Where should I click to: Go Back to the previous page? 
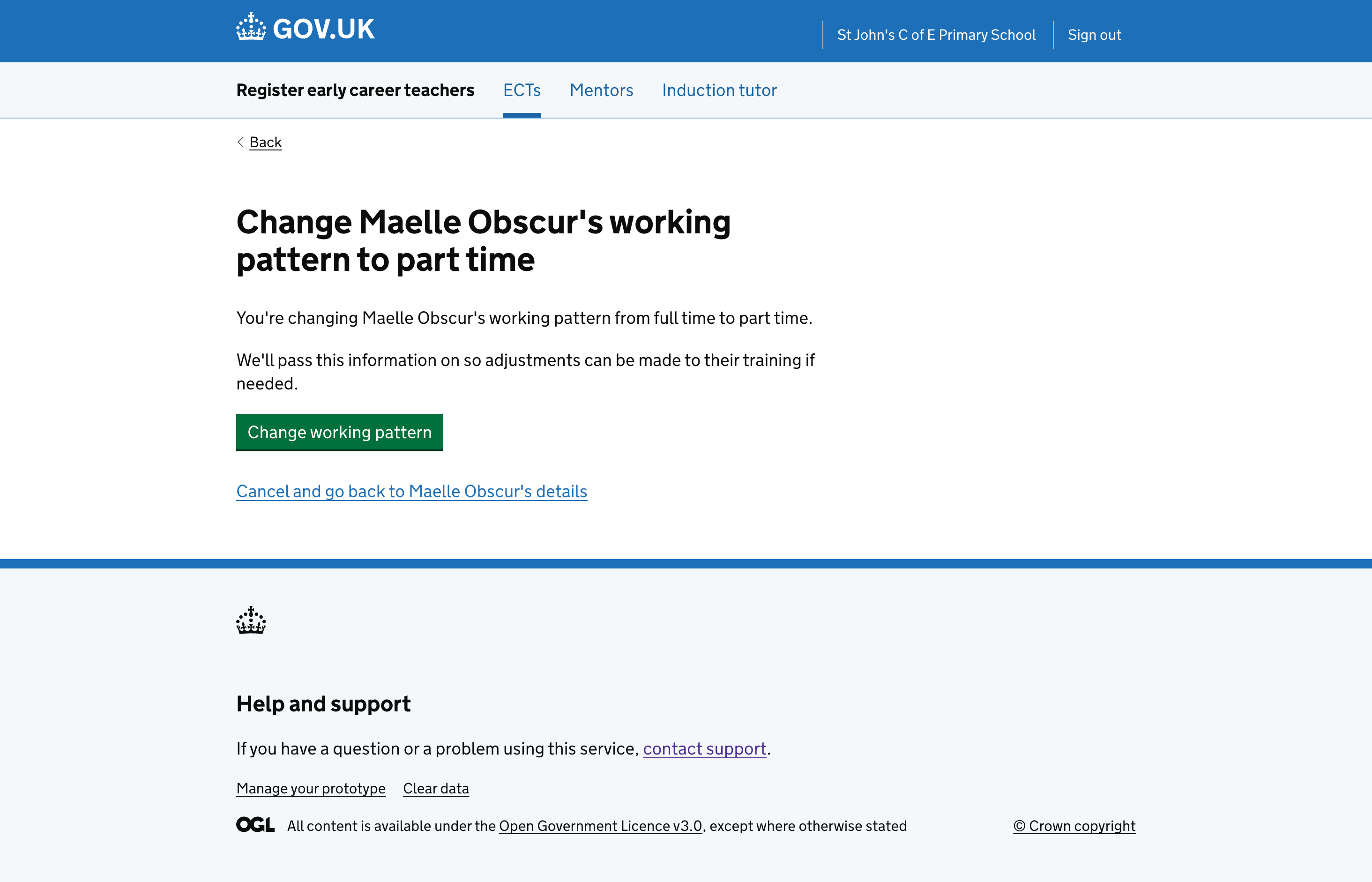[x=265, y=142]
